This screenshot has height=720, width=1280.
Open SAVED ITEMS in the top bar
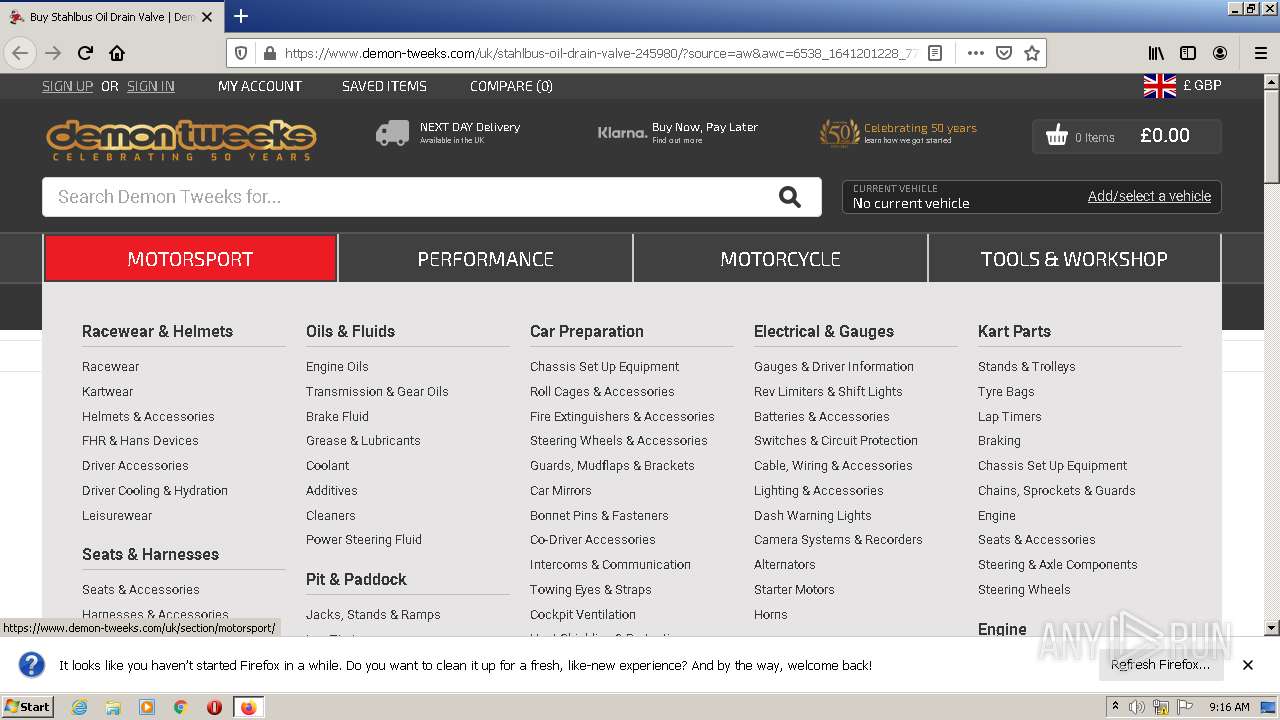pyautogui.click(x=384, y=86)
